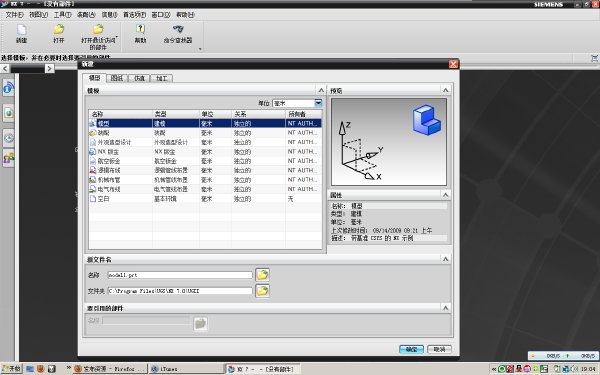Click the first (top) icon in the left sidebar
600x375 pixels.
(8, 88)
